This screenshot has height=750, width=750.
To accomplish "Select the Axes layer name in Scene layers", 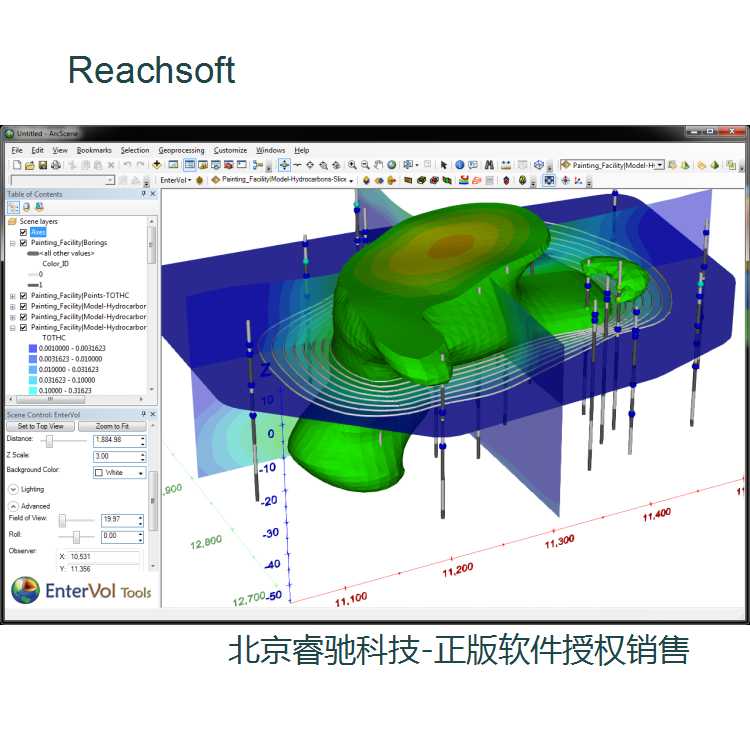I will pos(38,232).
